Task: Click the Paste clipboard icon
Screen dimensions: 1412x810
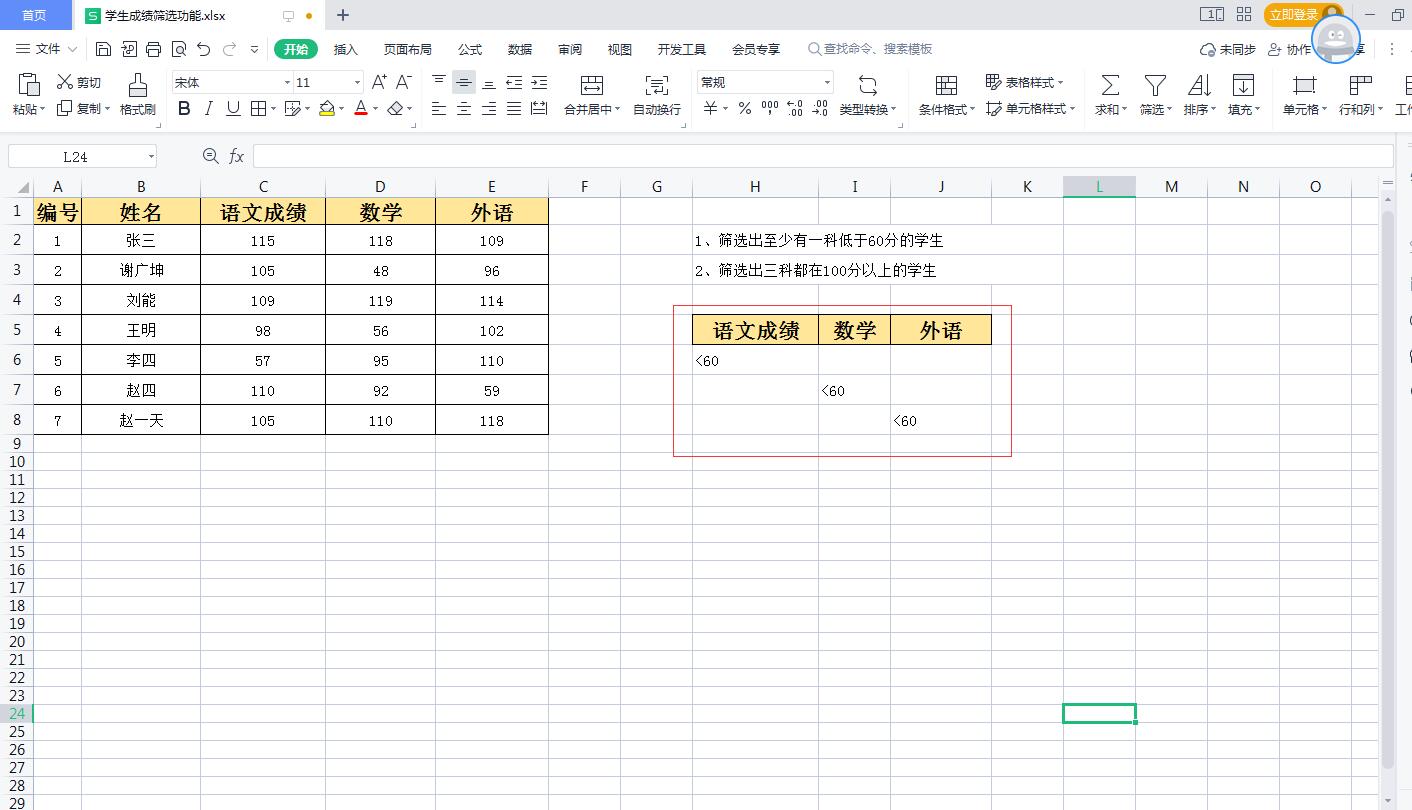Action: [29, 84]
